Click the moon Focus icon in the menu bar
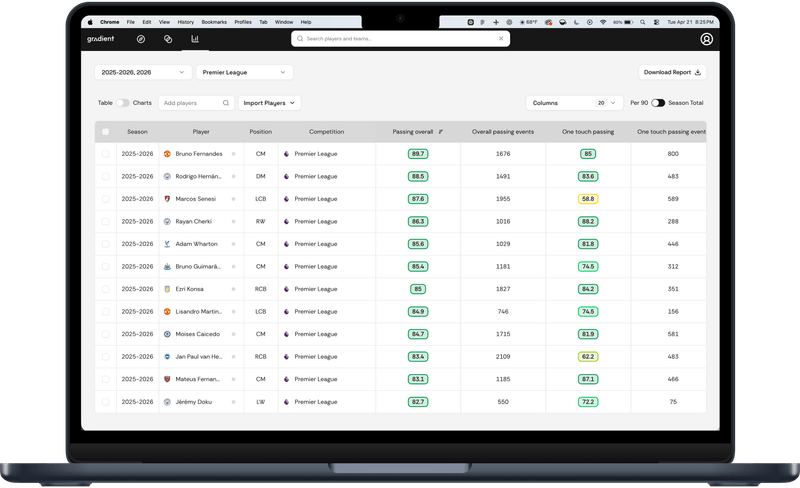This screenshot has width=800, height=488. coord(576,22)
